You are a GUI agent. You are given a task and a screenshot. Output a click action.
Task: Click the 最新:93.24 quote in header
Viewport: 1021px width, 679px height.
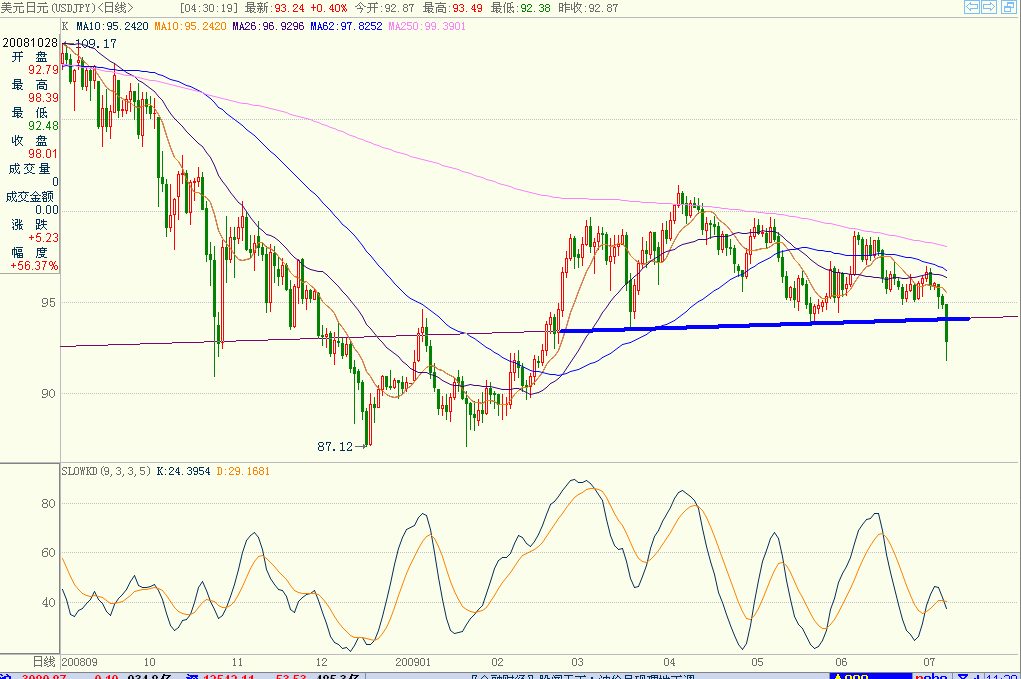click(274, 8)
